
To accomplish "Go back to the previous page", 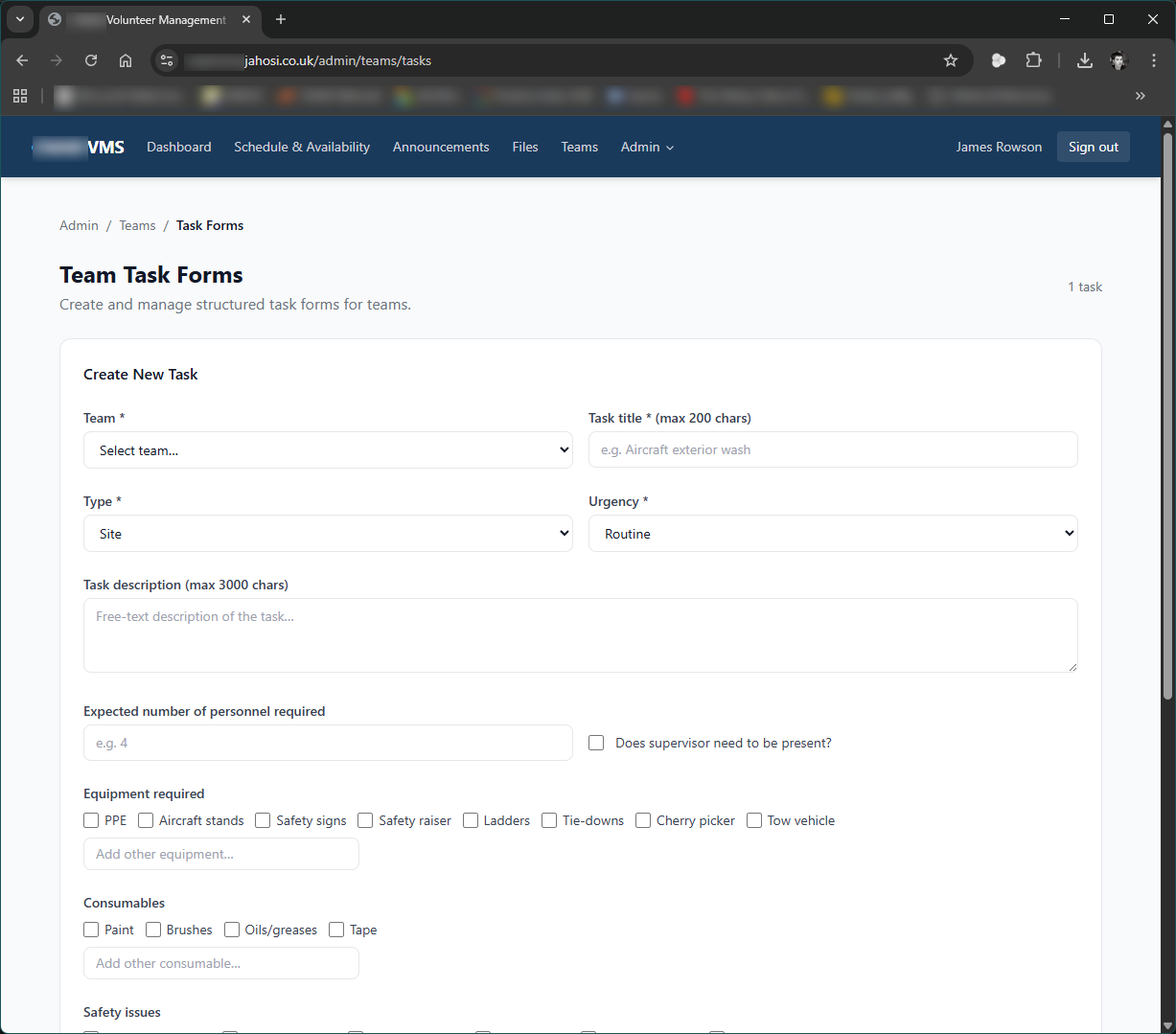I will coord(22,60).
